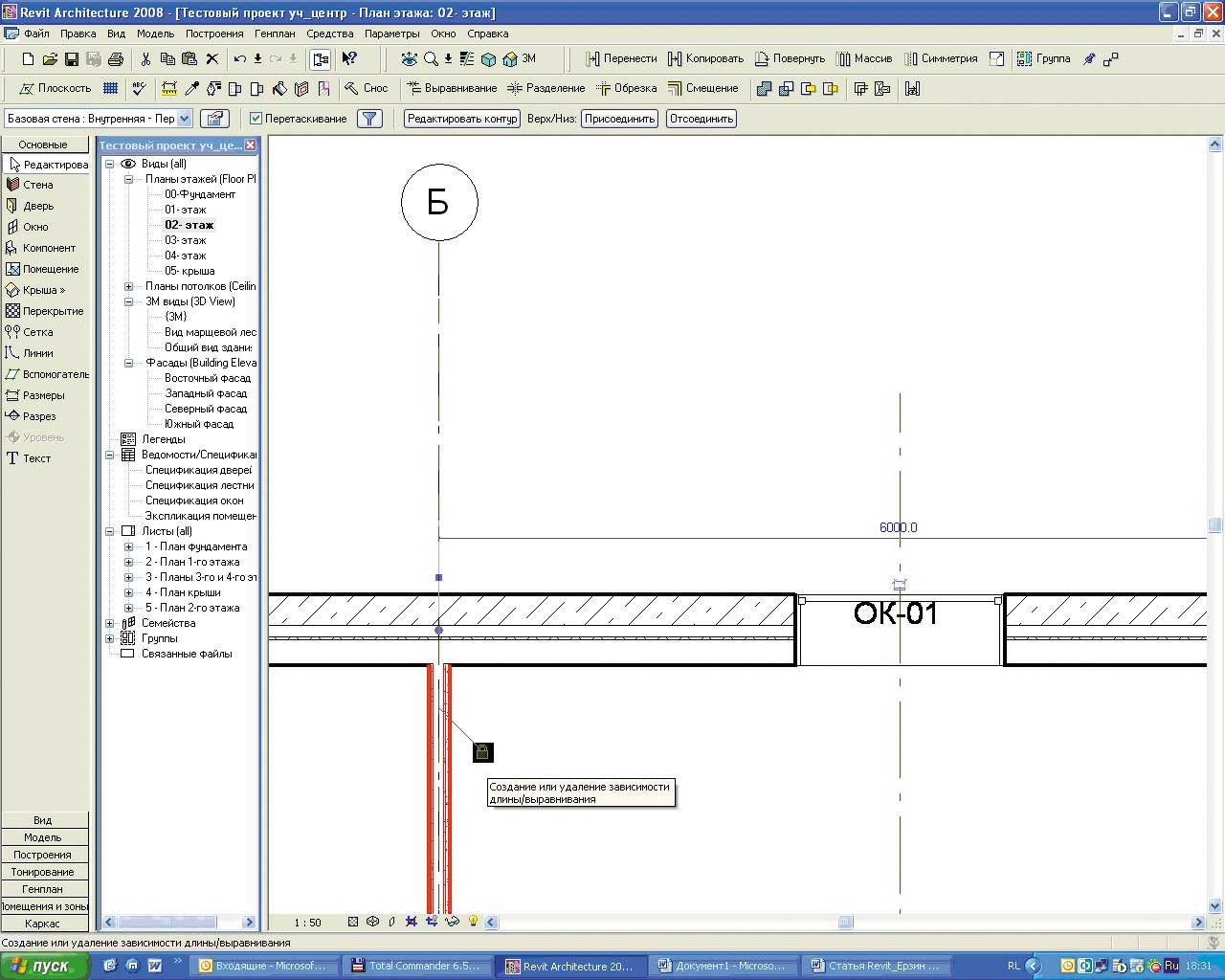Activate the Выравнивание (Align) tool
Image resolution: width=1225 pixels, height=980 pixels.
pyautogui.click(x=451, y=88)
